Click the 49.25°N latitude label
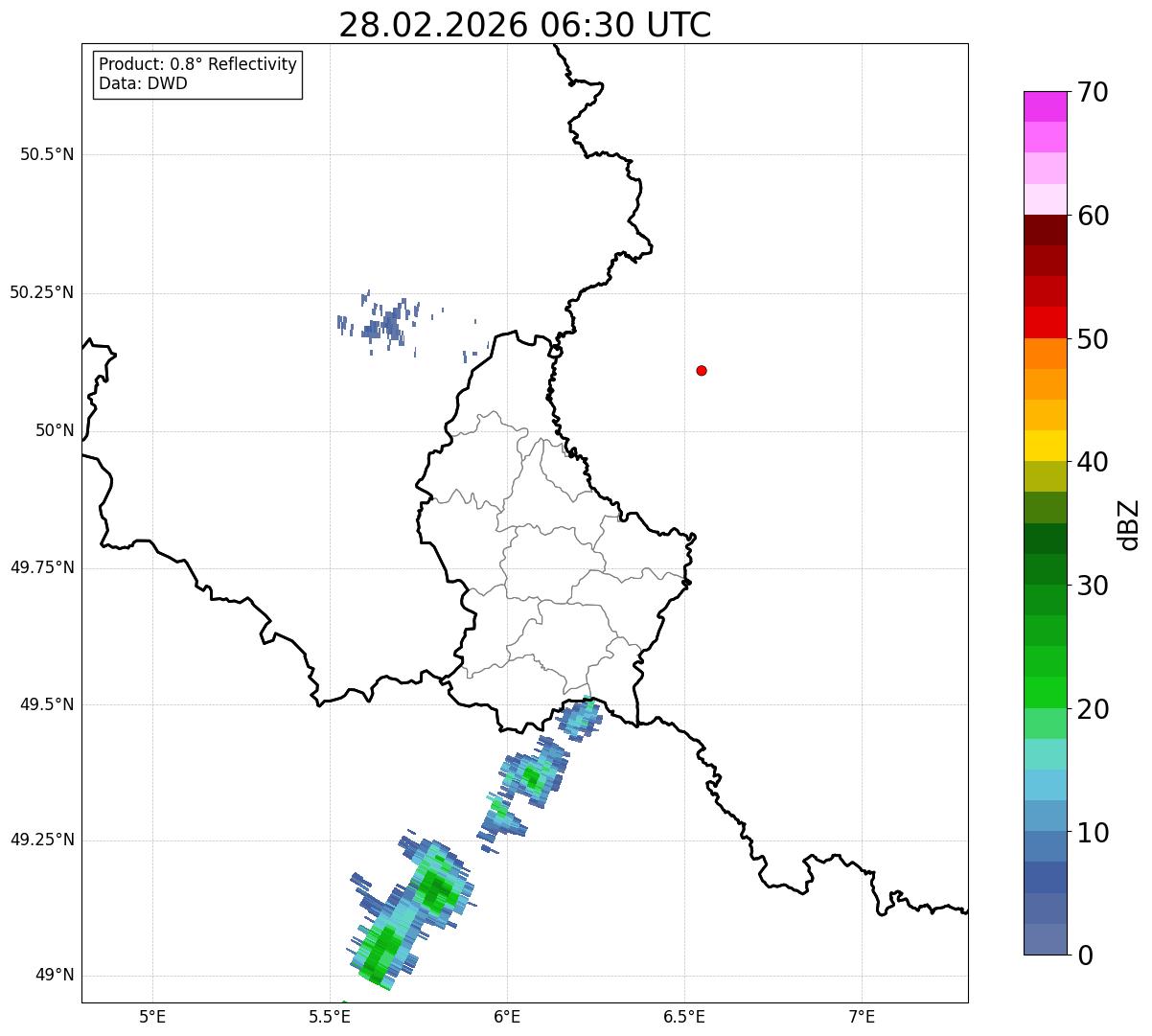Image resolution: width=1152 pixels, height=1036 pixels. pos(42,840)
